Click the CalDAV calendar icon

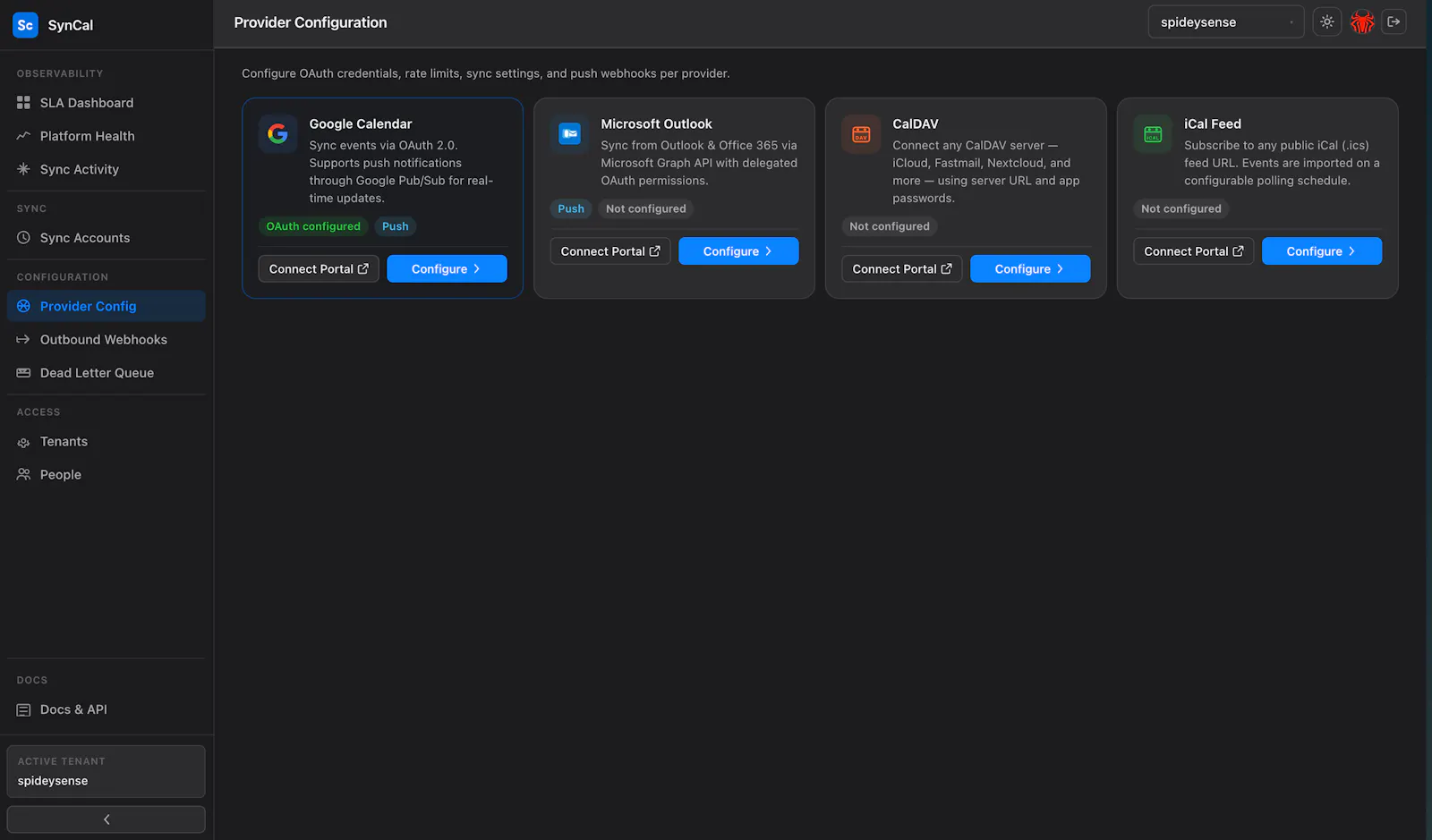click(x=861, y=133)
